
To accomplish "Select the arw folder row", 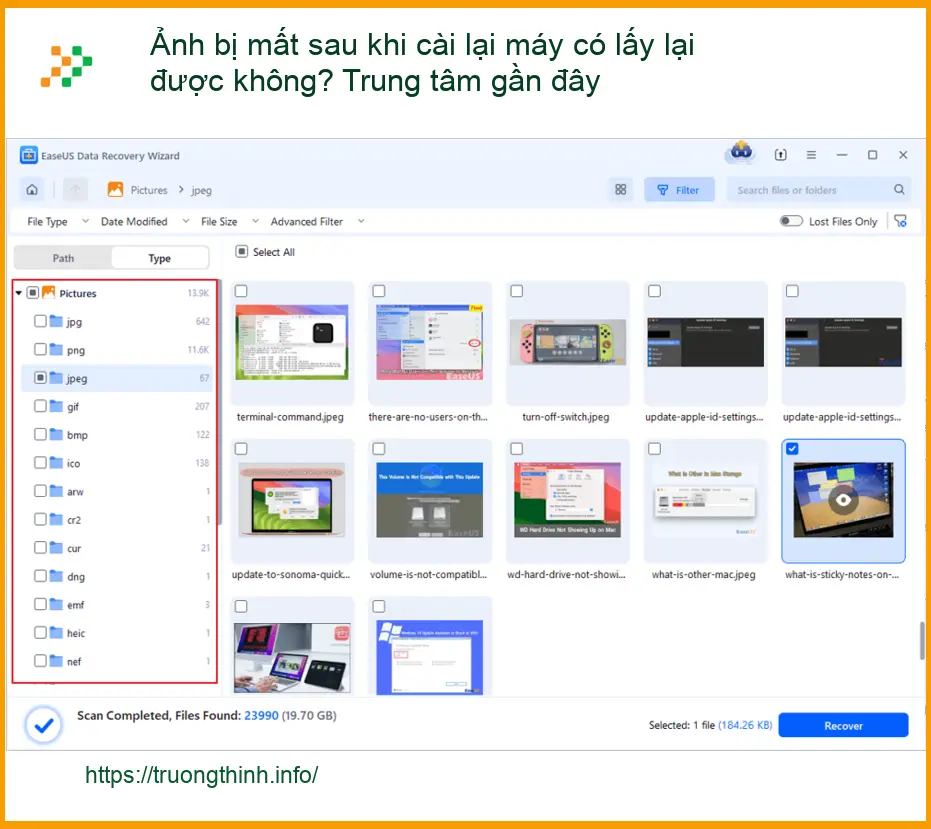I will point(116,491).
